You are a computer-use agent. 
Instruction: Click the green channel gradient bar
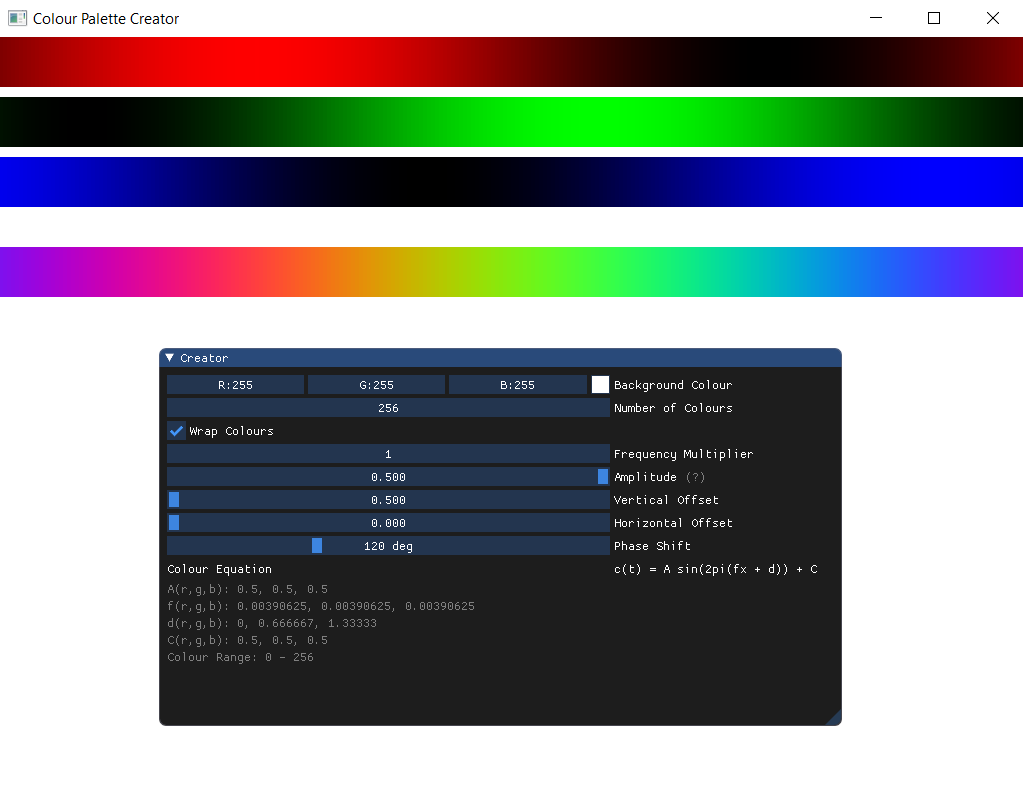(x=512, y=122)
